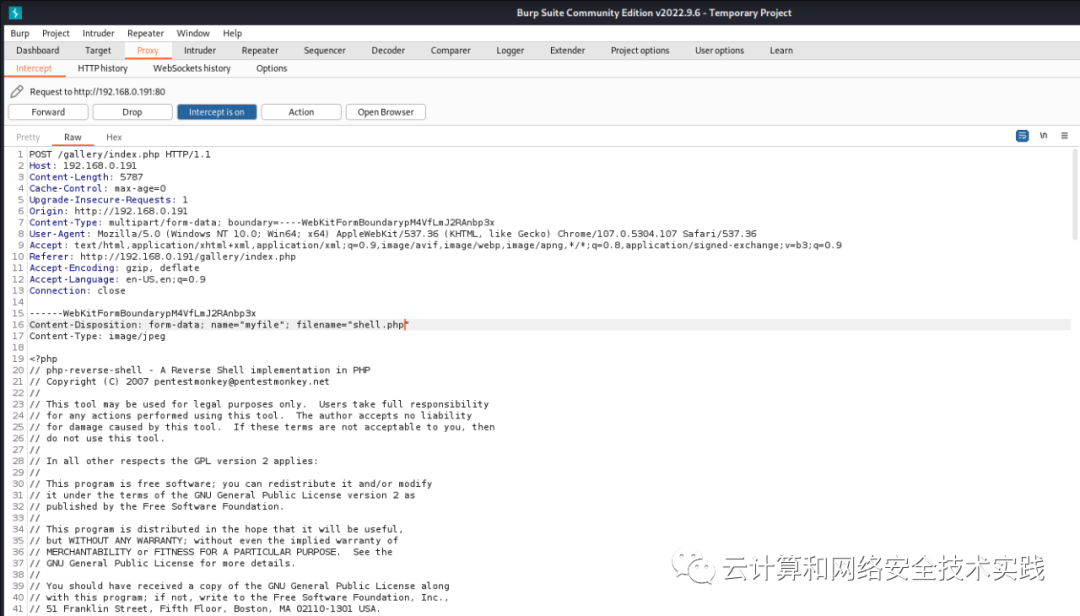Image resolution: width=1080 pixels, height=616 pixels.
Task: Switch to the Repeater tool tab
Action: (260, 50)
